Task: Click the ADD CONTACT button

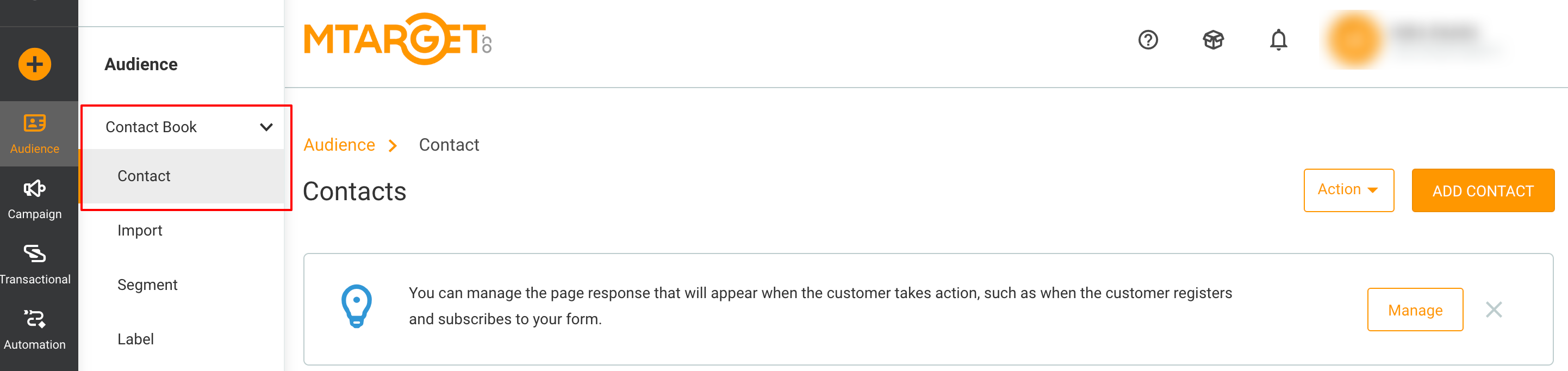Action: tap(1482, 191)
